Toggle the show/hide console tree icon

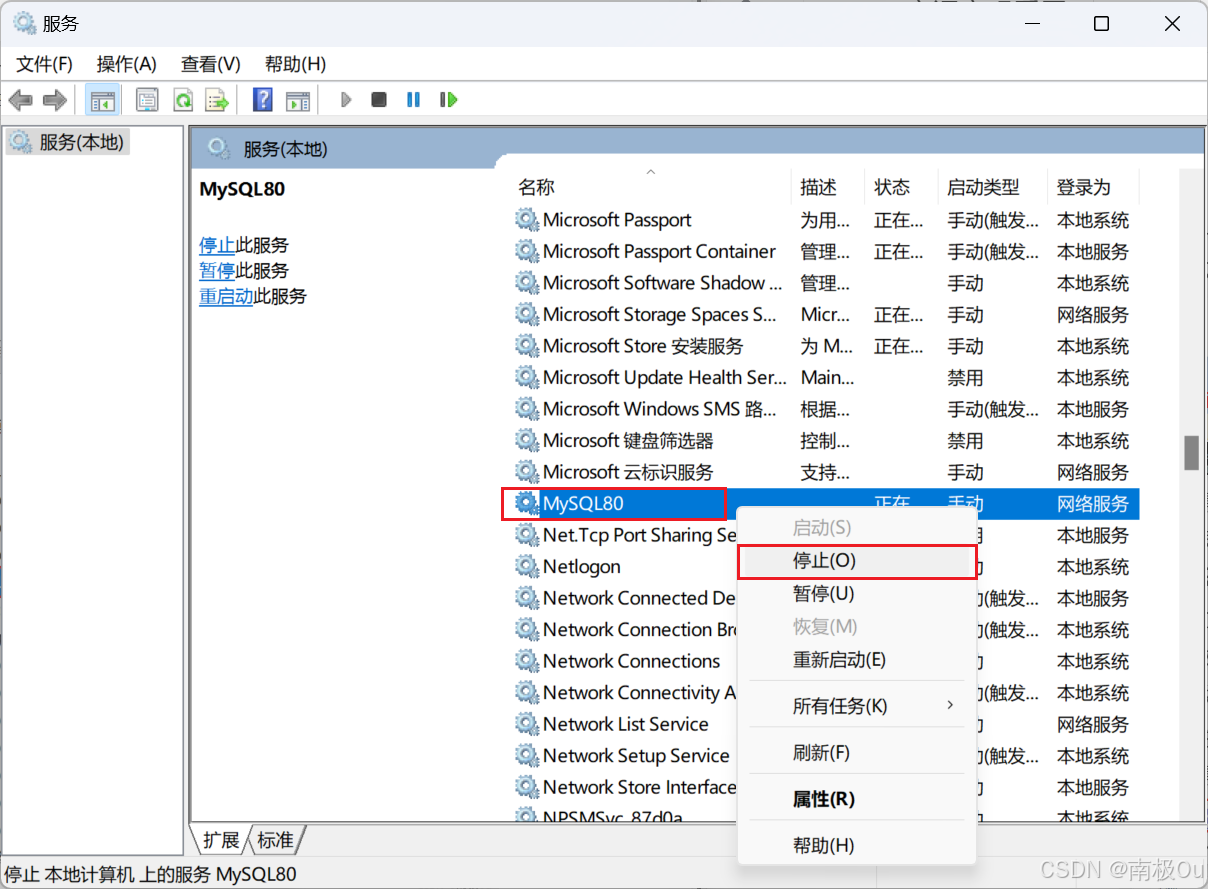tap(102, 100)
